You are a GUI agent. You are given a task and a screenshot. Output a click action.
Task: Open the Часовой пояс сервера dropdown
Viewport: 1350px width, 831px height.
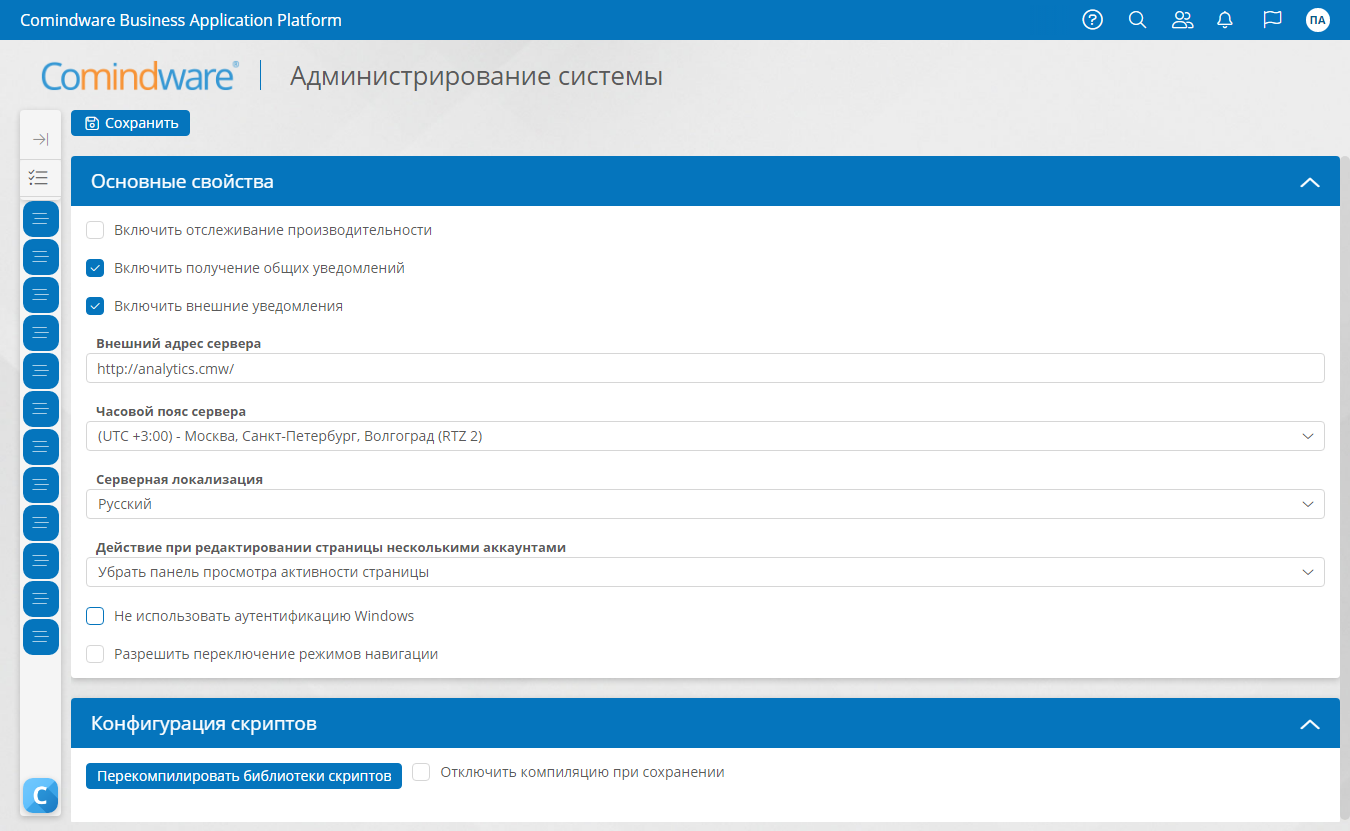point(705,436)
